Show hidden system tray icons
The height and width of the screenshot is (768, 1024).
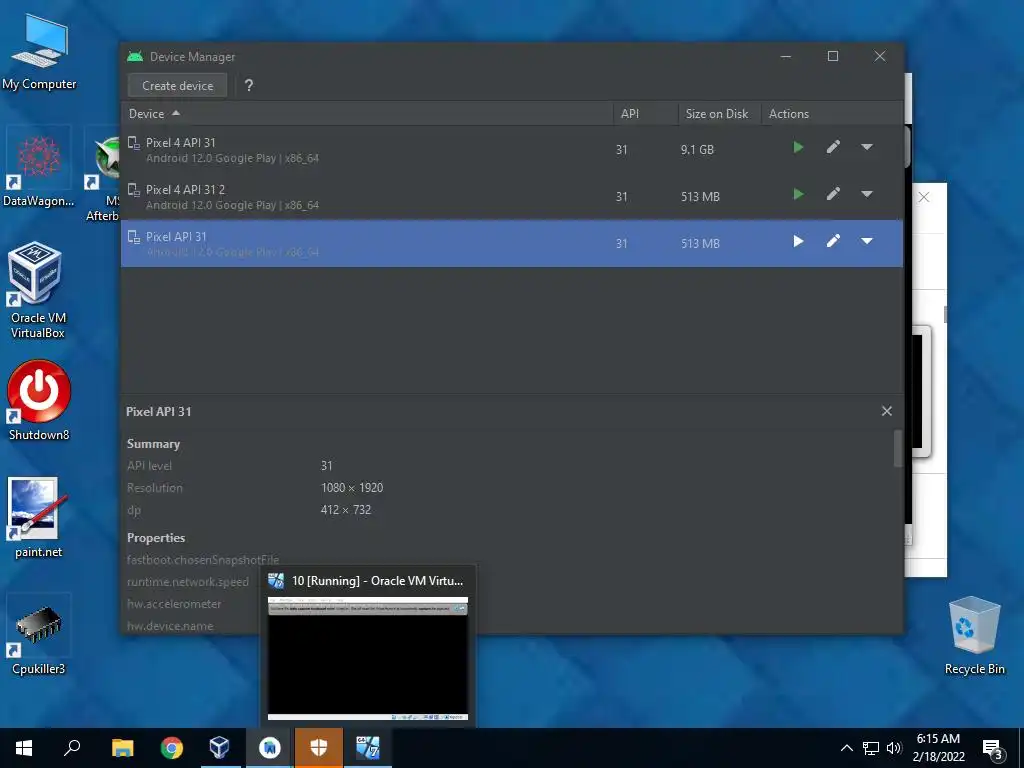pyautogui.click(x=846, y=748)
